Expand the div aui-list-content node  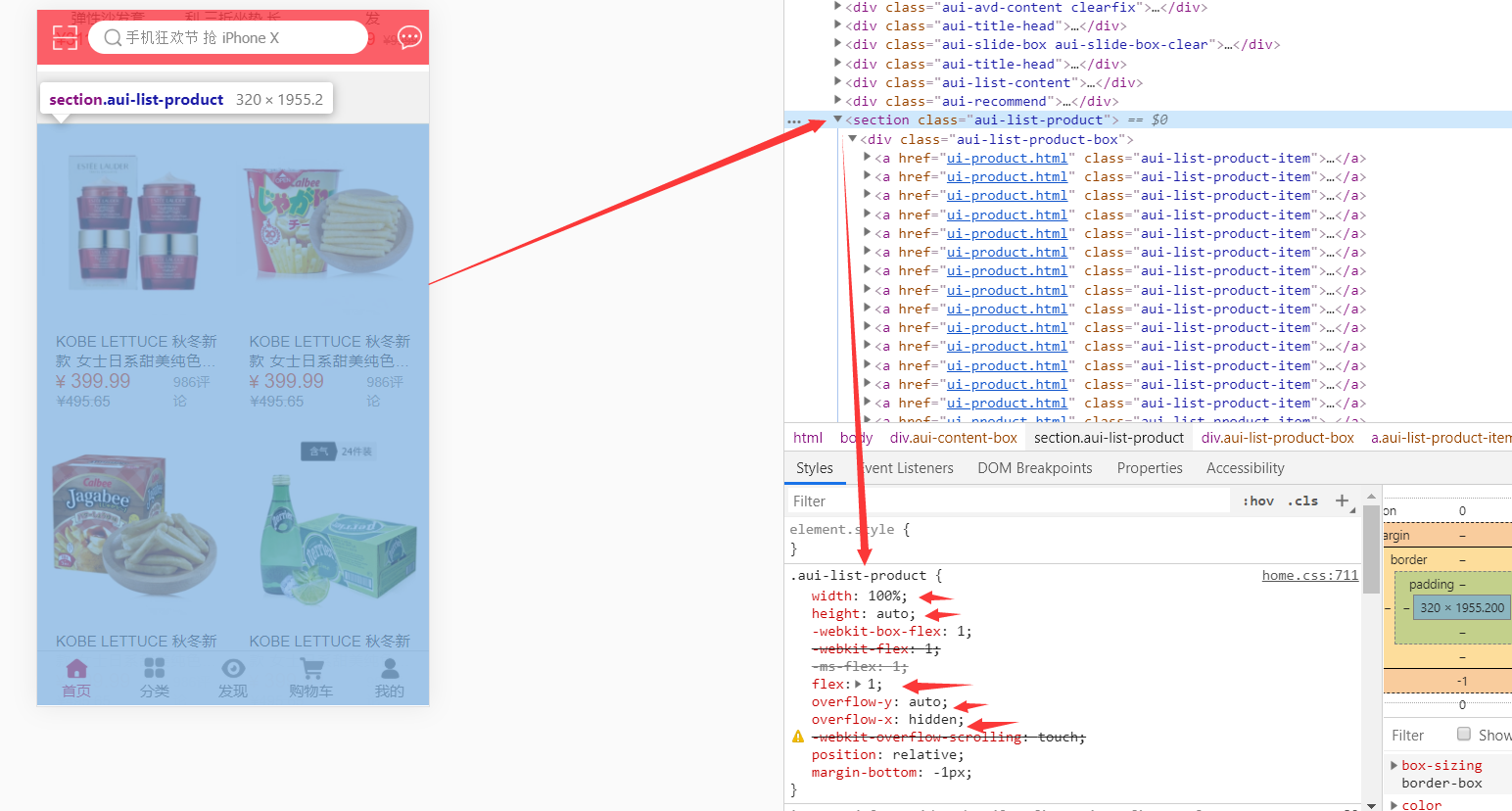pyautogui.click(x=837, y=82)
